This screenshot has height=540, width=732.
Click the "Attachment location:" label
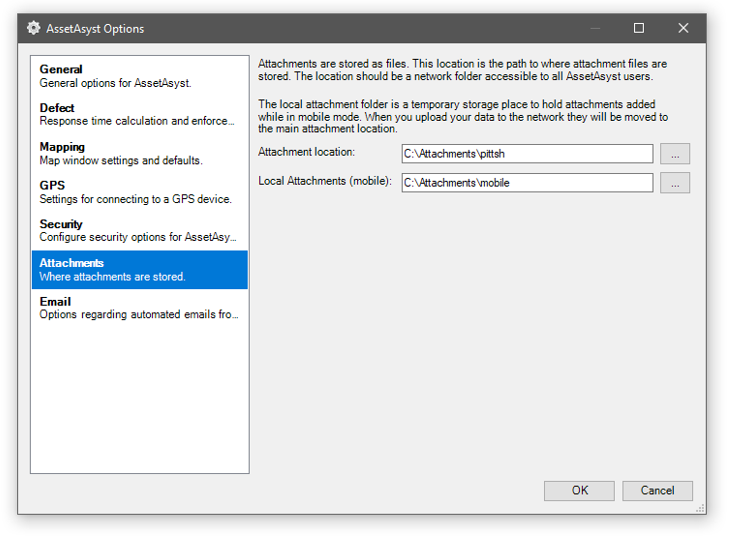coord(307,152)
